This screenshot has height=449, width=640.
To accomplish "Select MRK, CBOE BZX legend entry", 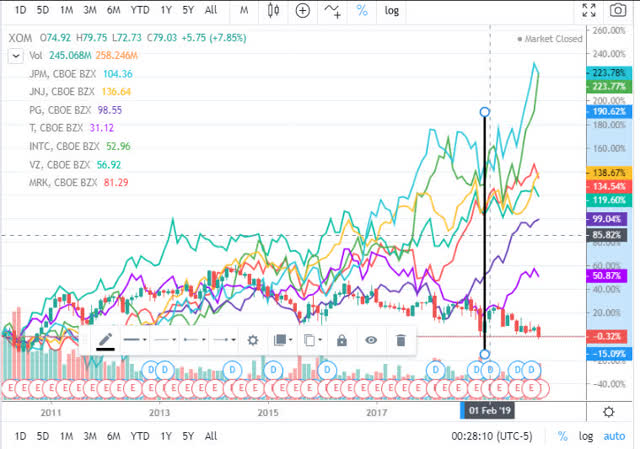I will click(63, 182).
